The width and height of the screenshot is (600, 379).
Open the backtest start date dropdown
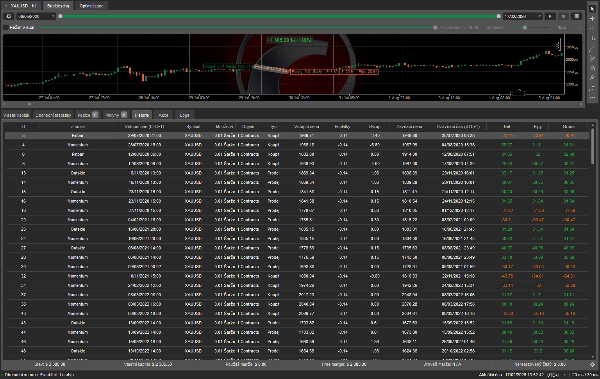click(x=36, y=16)
